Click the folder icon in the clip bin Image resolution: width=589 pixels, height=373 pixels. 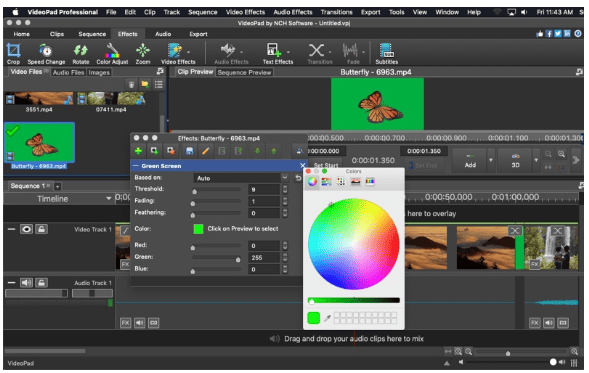[x=145, y=85]
